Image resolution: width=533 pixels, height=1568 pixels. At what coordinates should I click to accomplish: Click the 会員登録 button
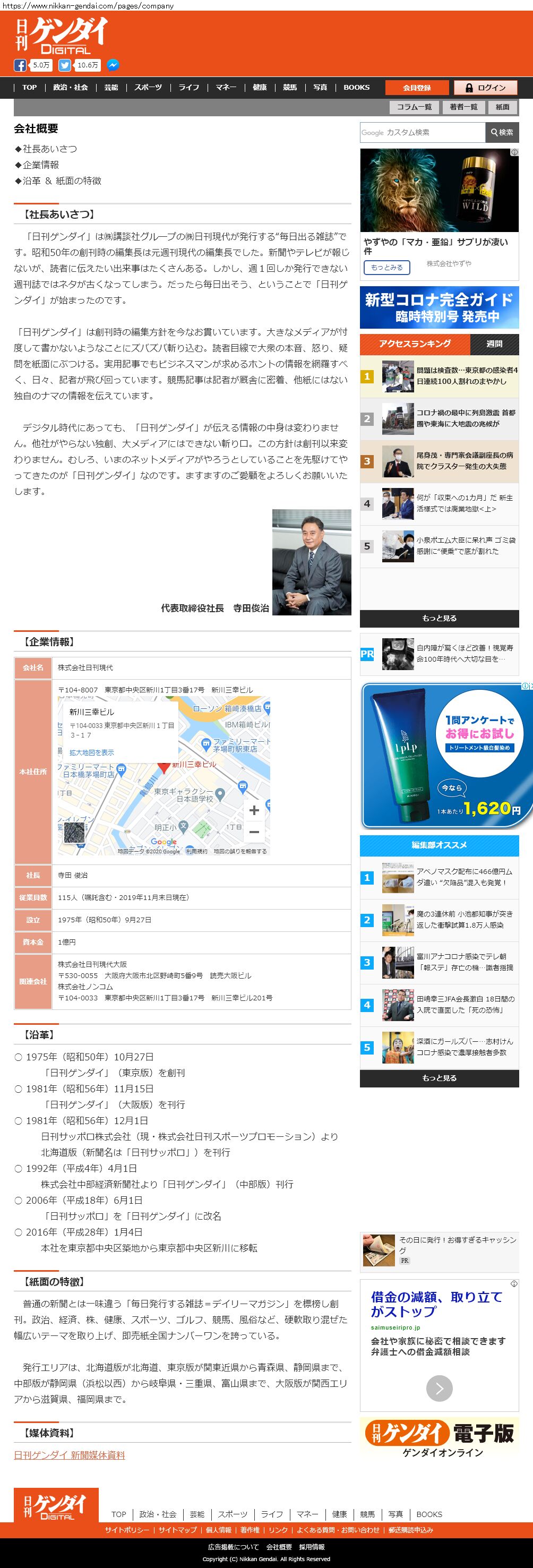417,88
